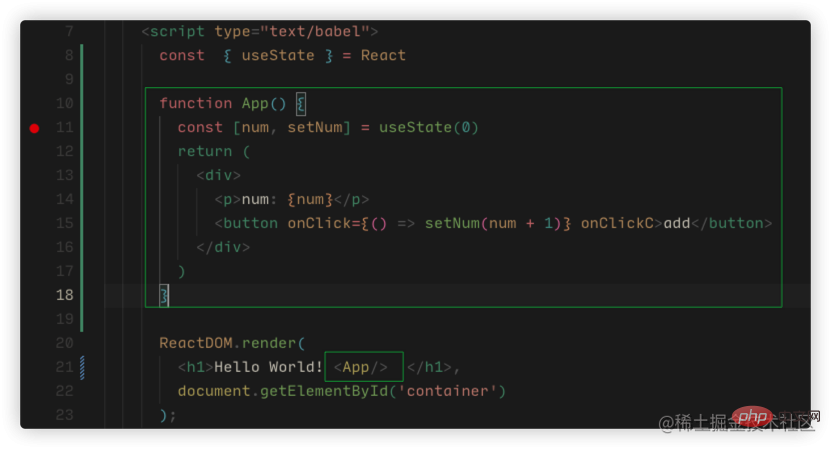Click the Hello World! text in h1

pos(268,367)
